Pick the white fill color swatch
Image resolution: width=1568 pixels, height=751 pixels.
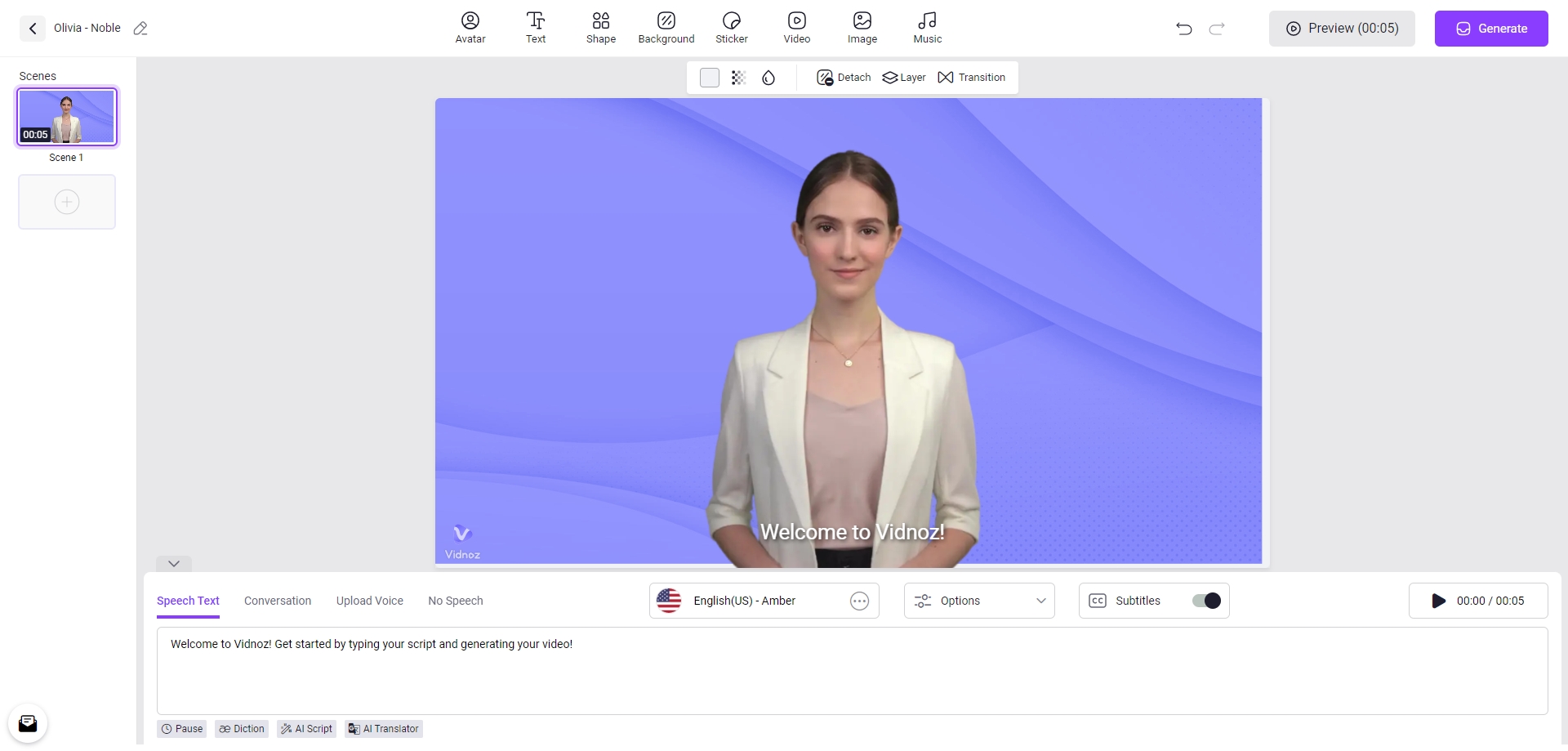(710, 78)
